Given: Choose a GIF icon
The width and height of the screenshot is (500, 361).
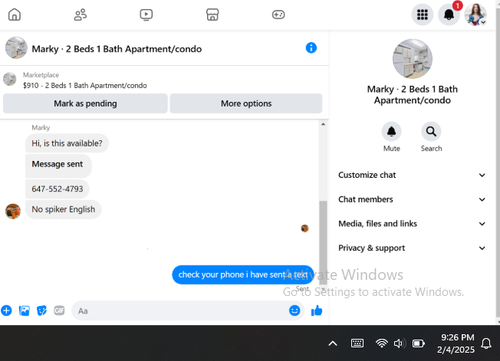Looking at the screenshot, I should click(x=59, y=311).
